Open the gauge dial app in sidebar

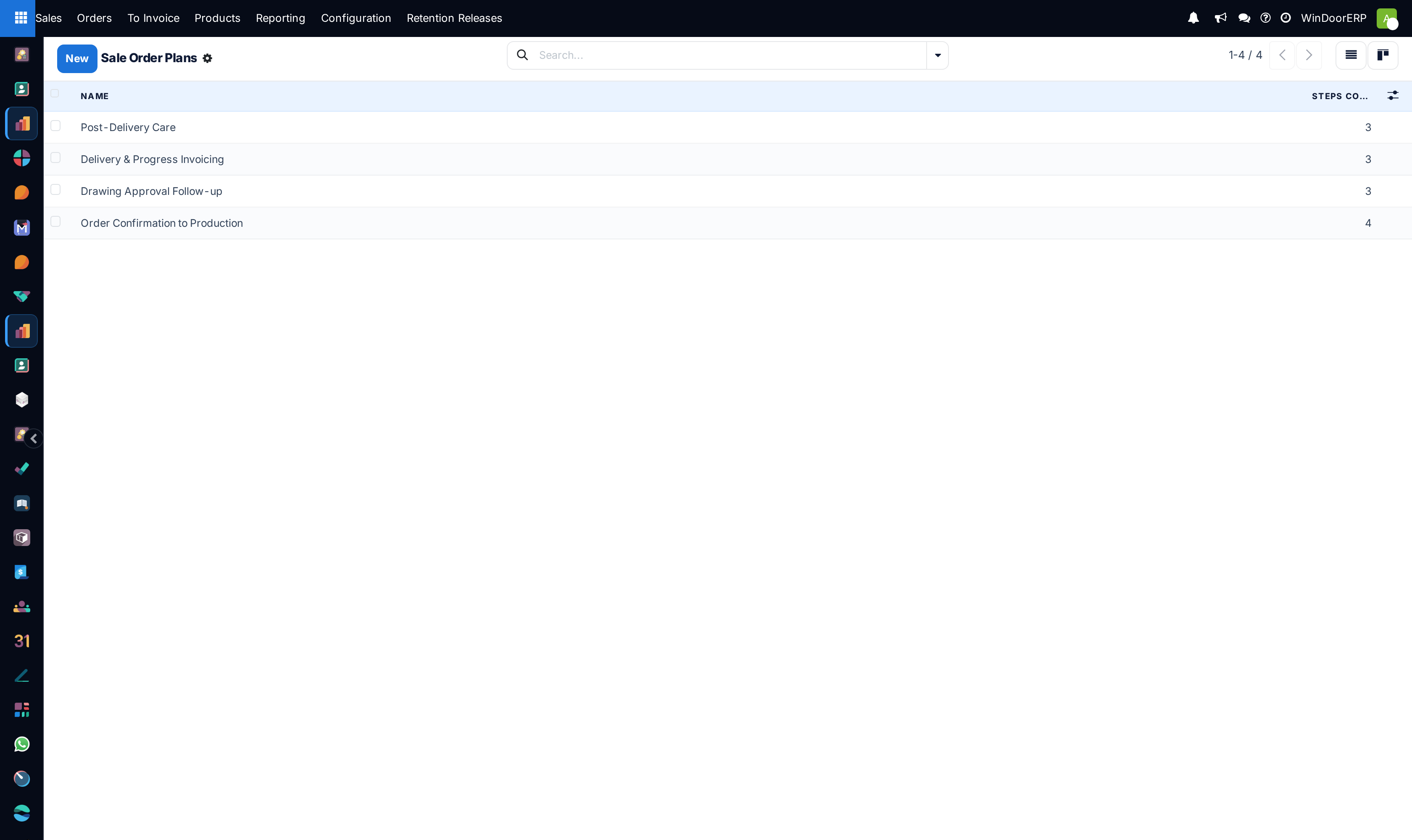click(21, 779)
